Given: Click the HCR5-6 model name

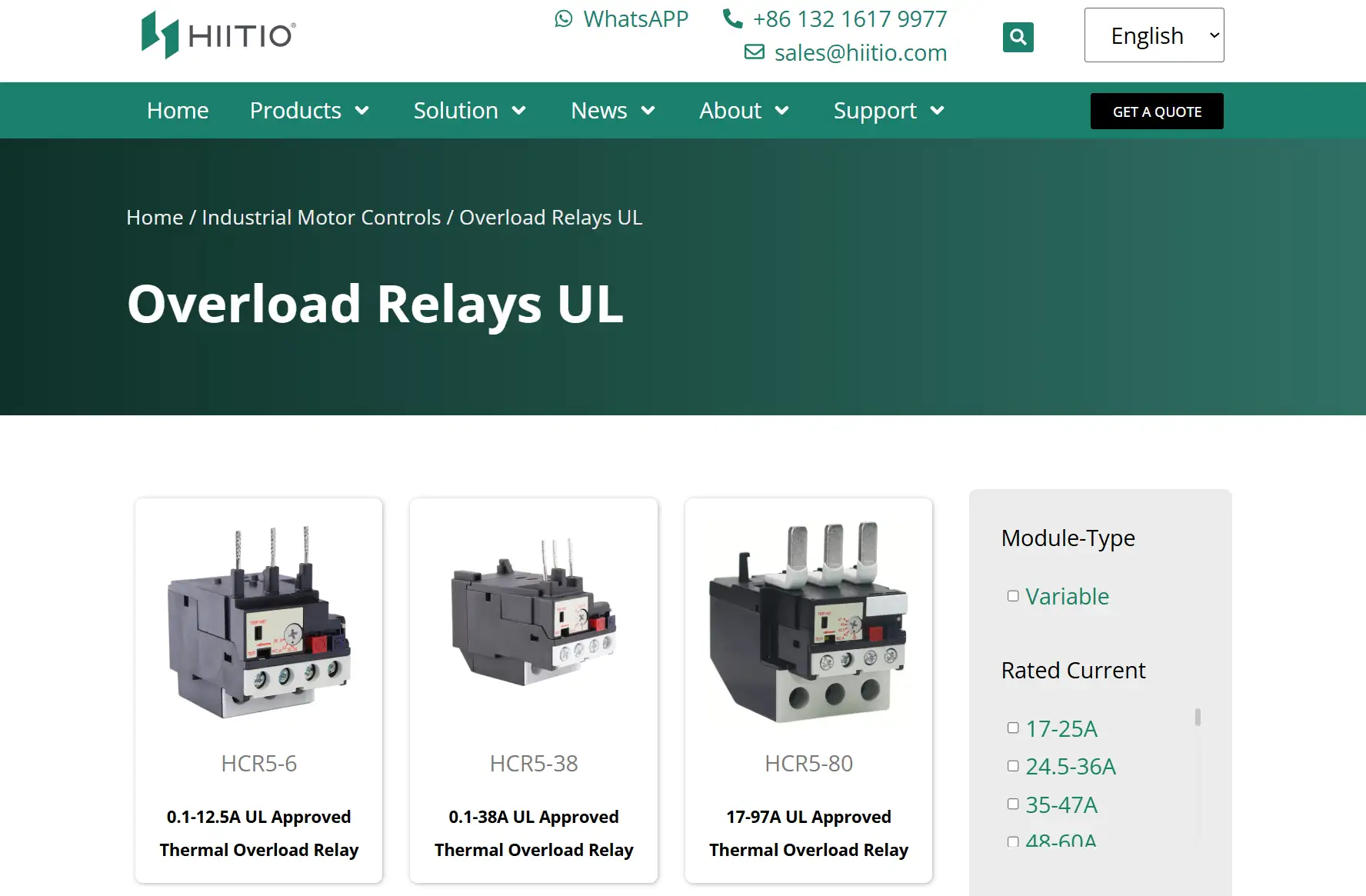Looking at the screenshot, I should (258, 764).
